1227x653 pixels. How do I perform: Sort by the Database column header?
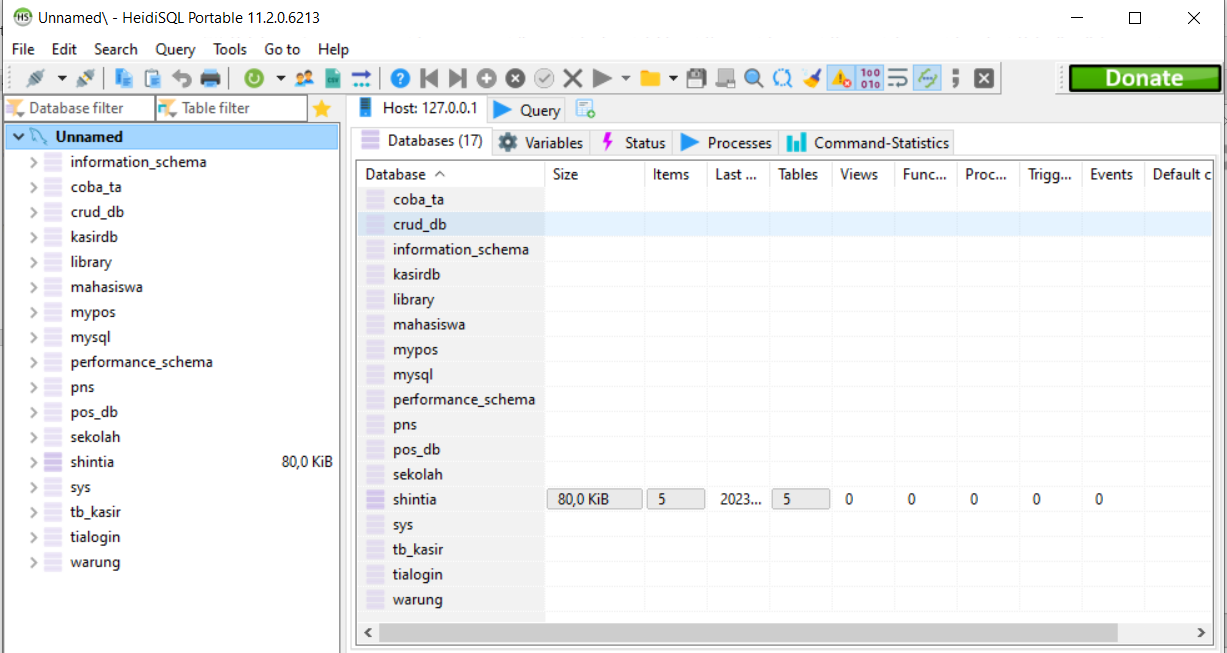tap(451, 174)
